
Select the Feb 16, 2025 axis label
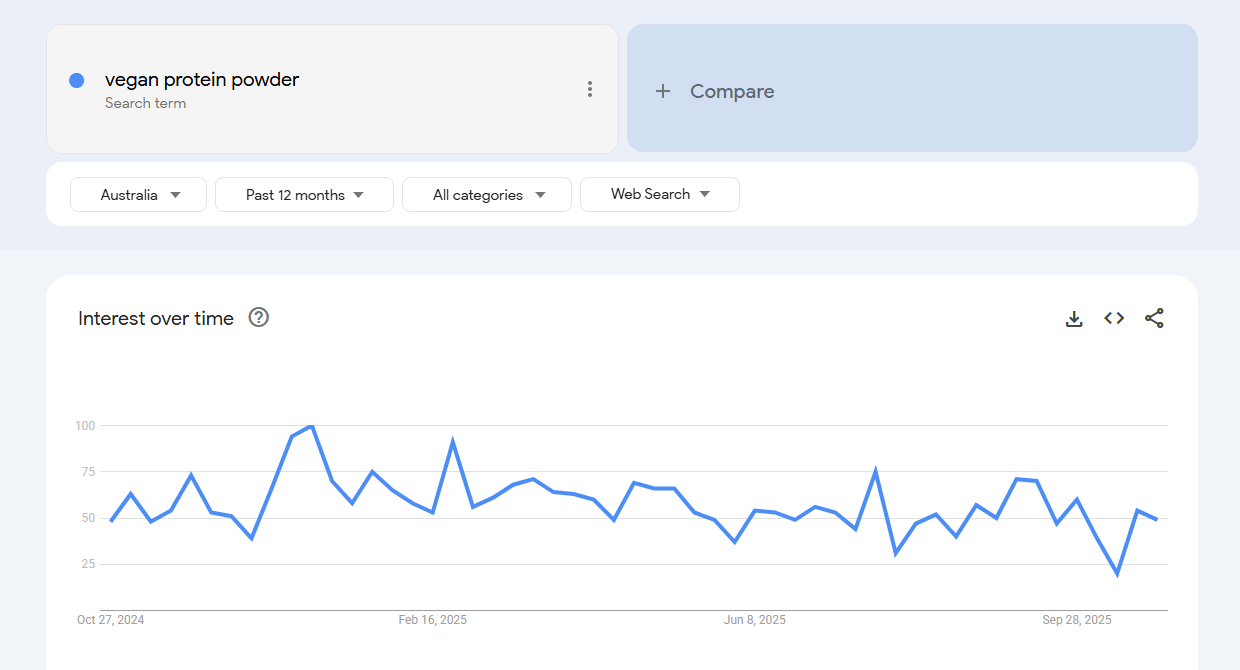coord(432,620)
